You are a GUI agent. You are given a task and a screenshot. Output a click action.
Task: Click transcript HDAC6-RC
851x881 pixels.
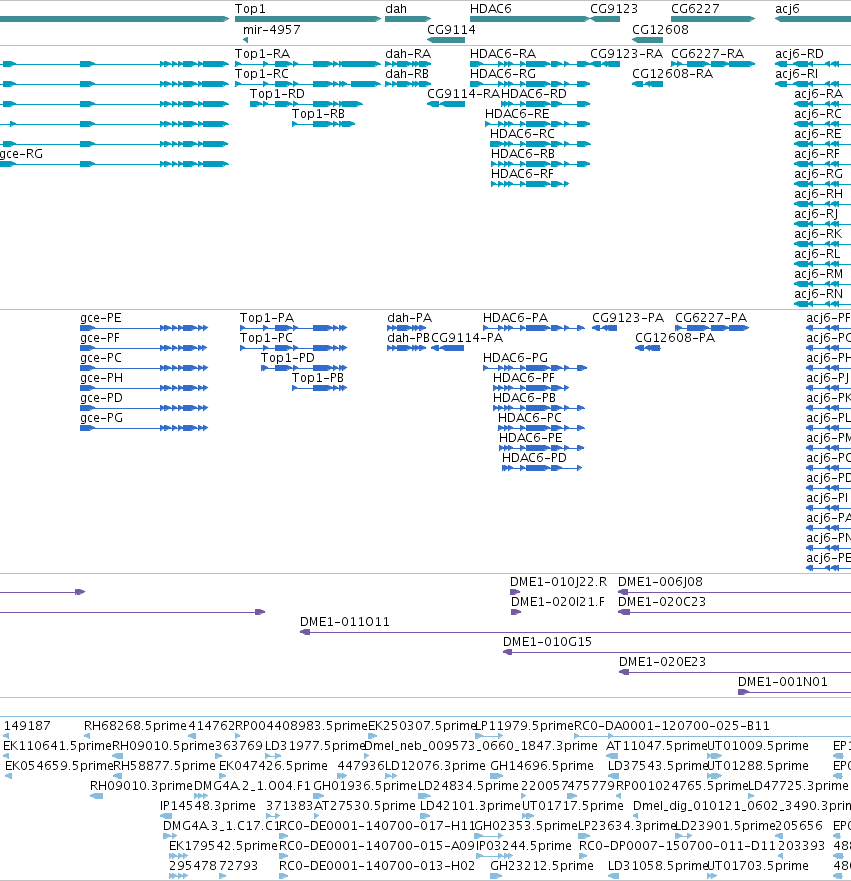tap(540, 144)
